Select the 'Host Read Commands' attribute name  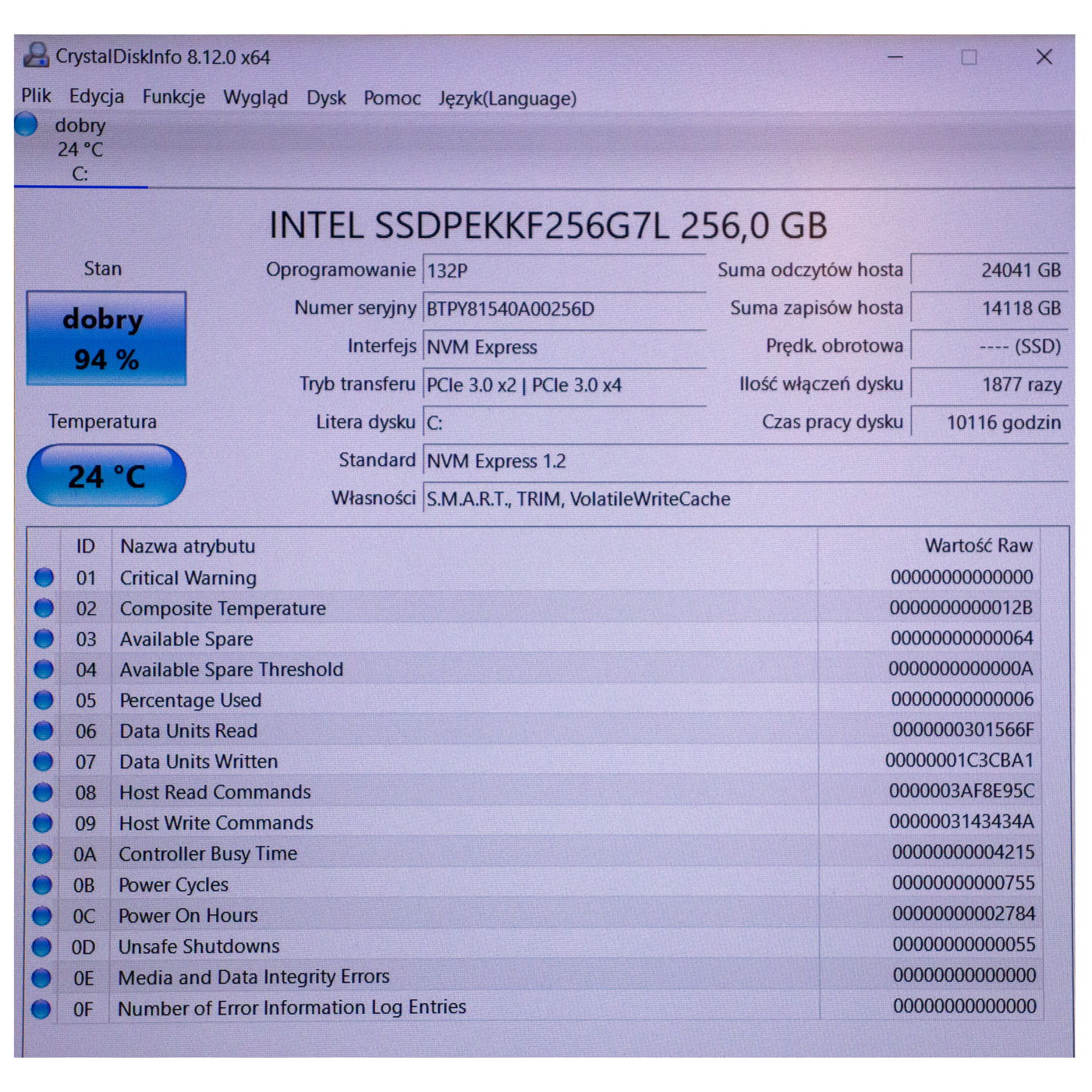click(x=214, y=792)
